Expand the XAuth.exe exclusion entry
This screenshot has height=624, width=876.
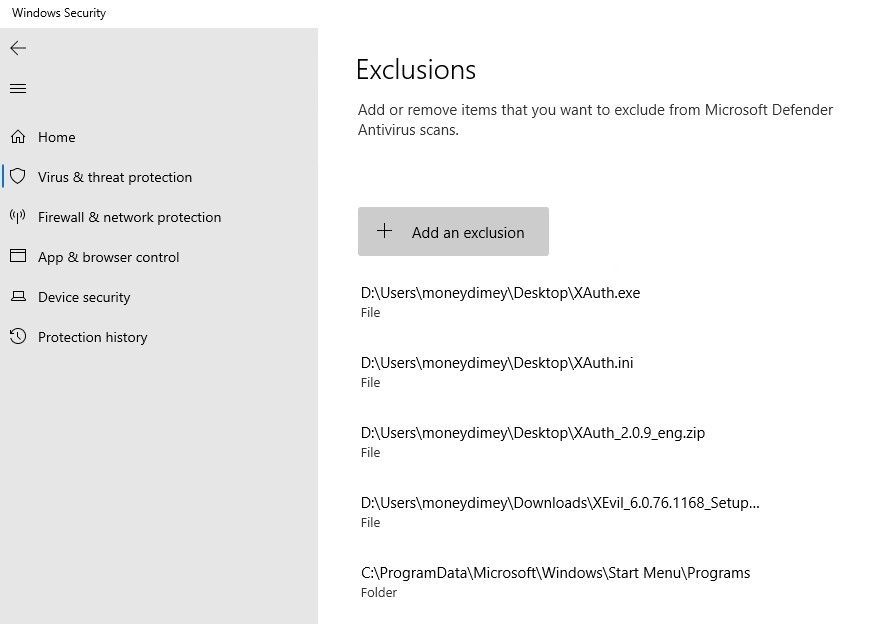click(559, 302)
